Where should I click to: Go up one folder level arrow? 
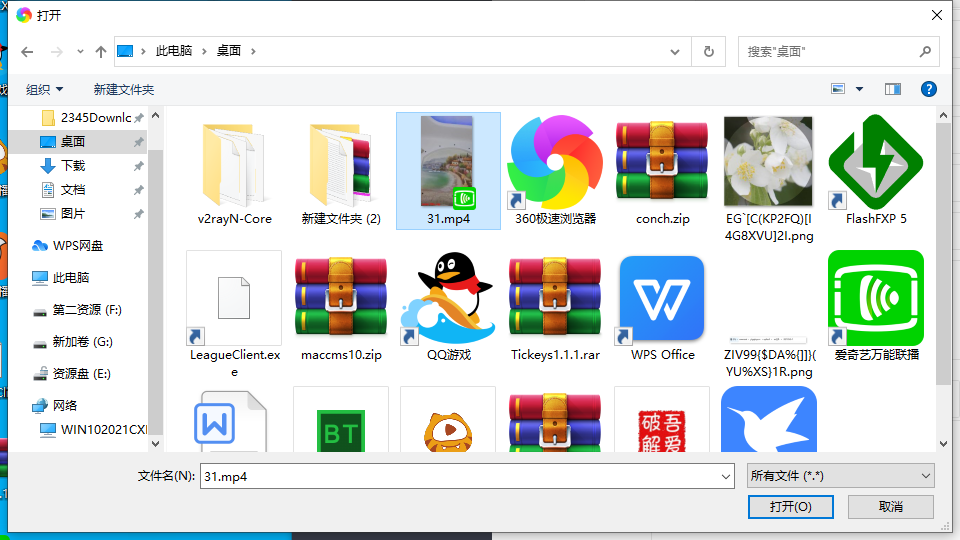coord(101,52)
